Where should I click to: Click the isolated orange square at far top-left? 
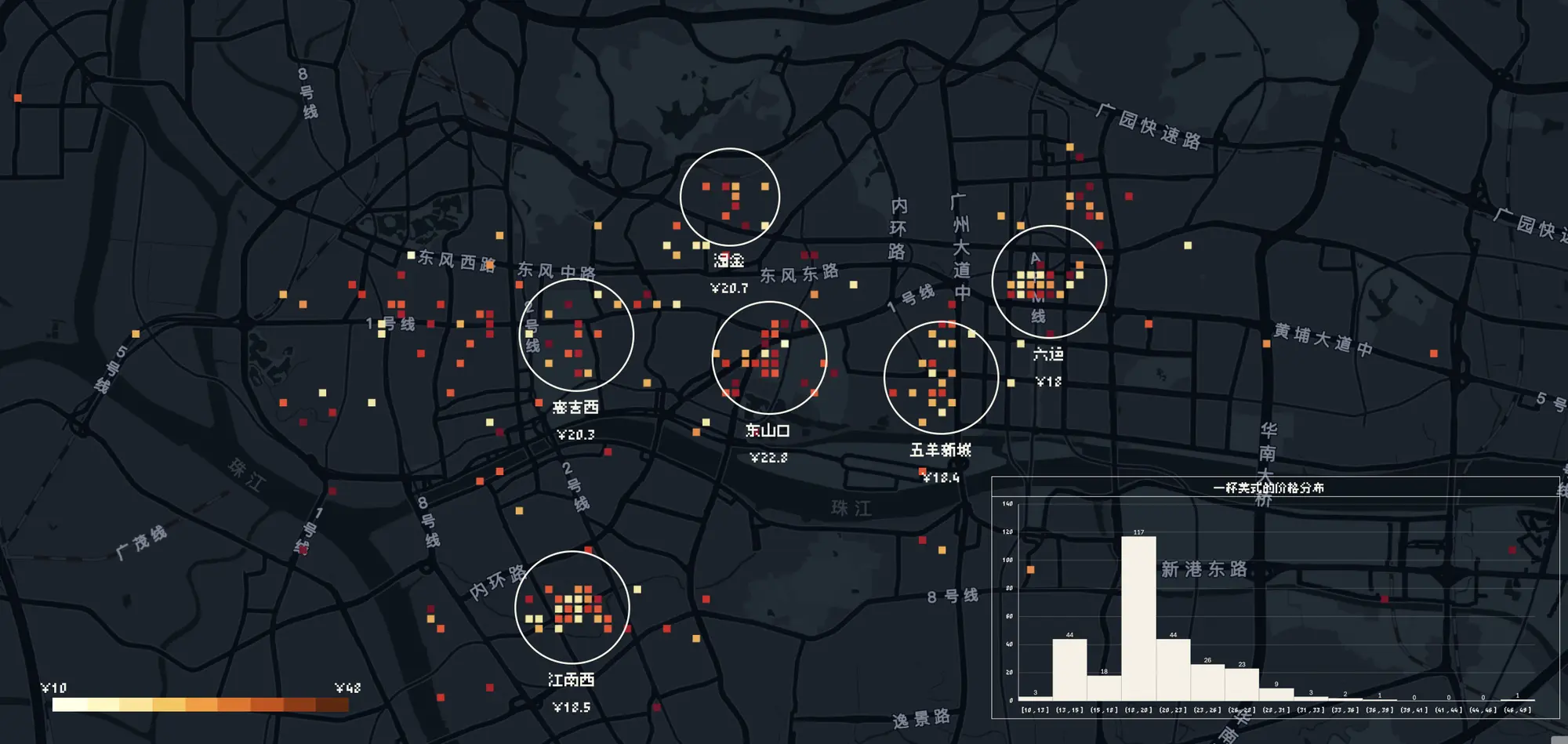click(18, 98)
